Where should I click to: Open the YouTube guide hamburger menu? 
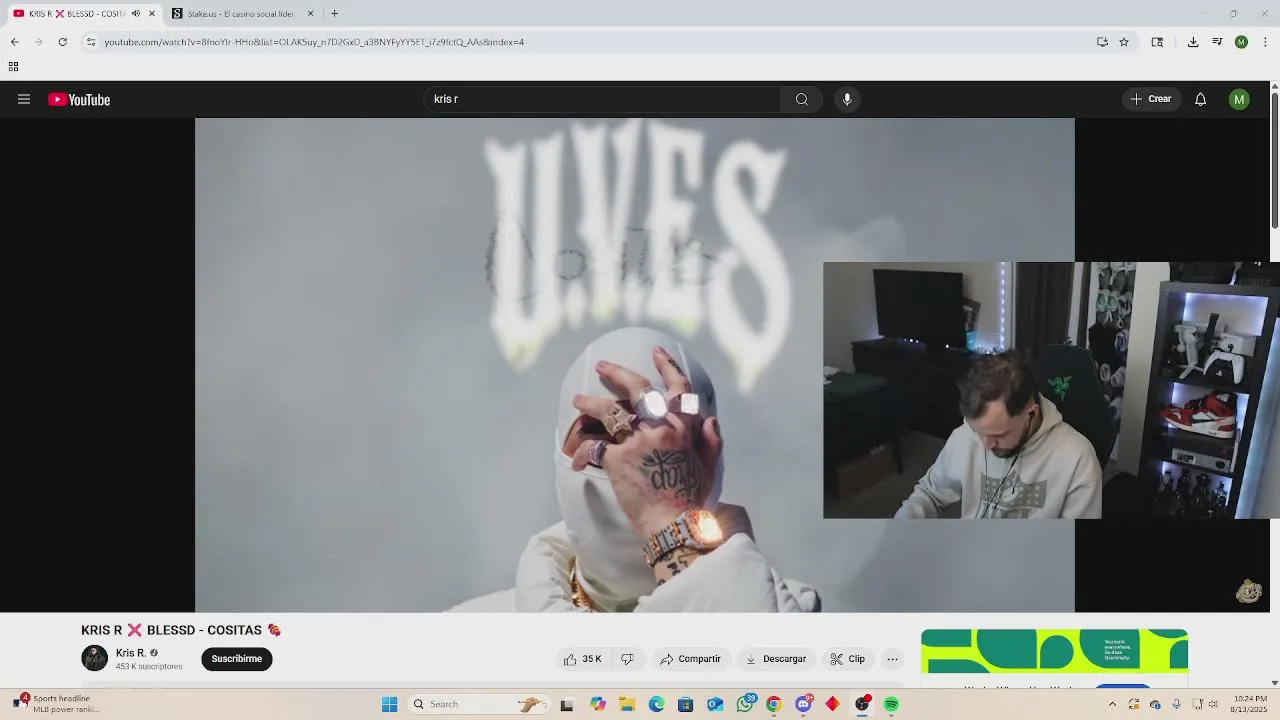click(24, 99)
